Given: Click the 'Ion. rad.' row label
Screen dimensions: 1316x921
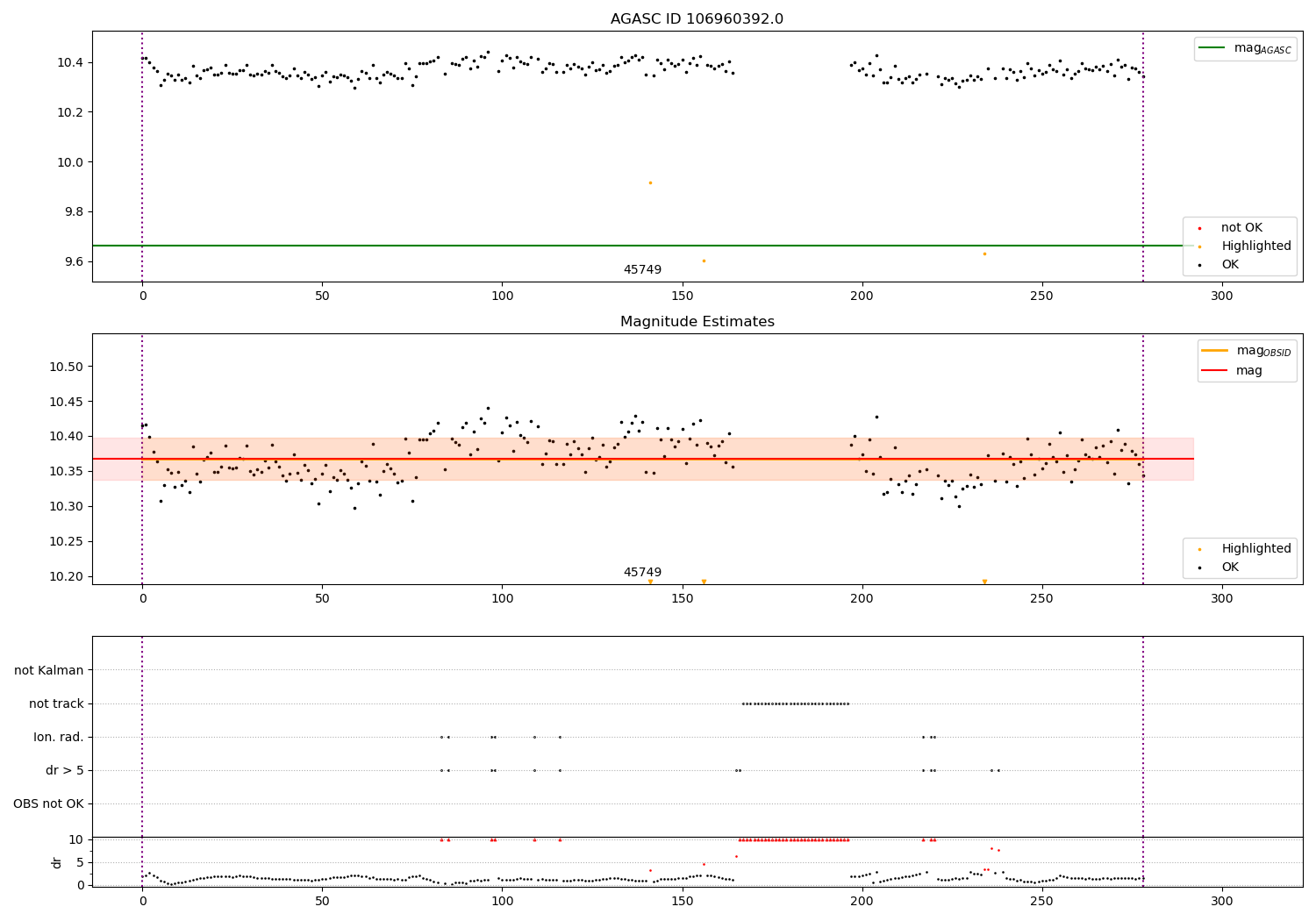Looking at the screenshot, I should pyautogui.click(x=59, y=737).
